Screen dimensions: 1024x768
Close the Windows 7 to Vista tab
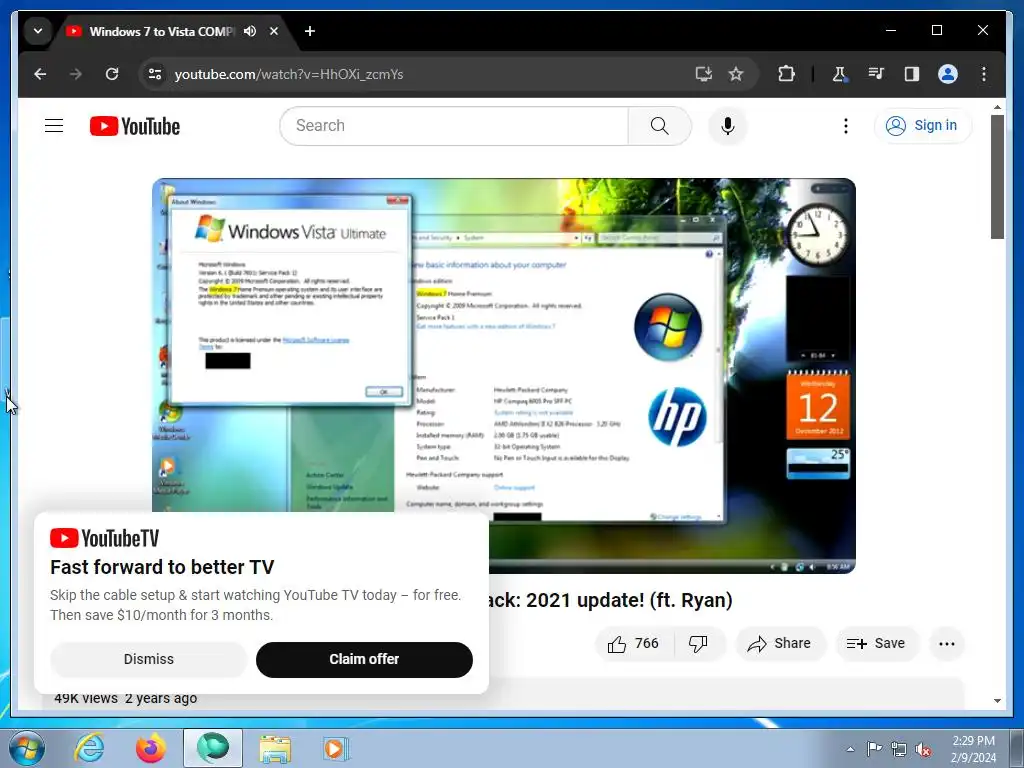274,31
